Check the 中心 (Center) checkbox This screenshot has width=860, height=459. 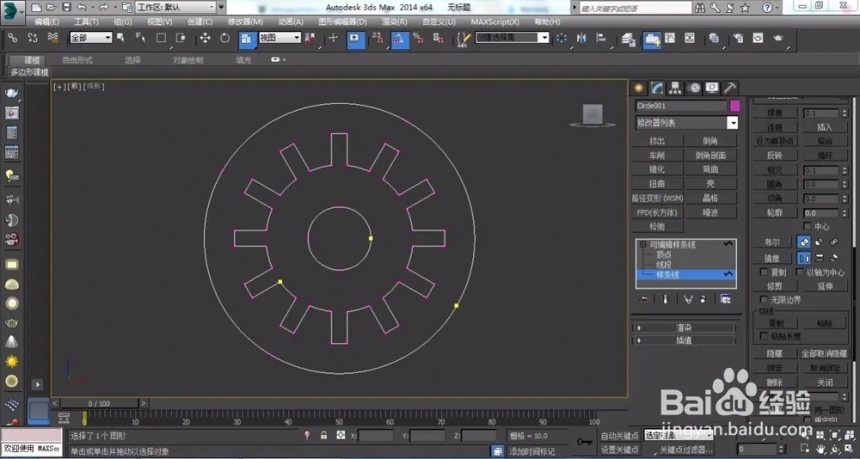pos(807,226)
